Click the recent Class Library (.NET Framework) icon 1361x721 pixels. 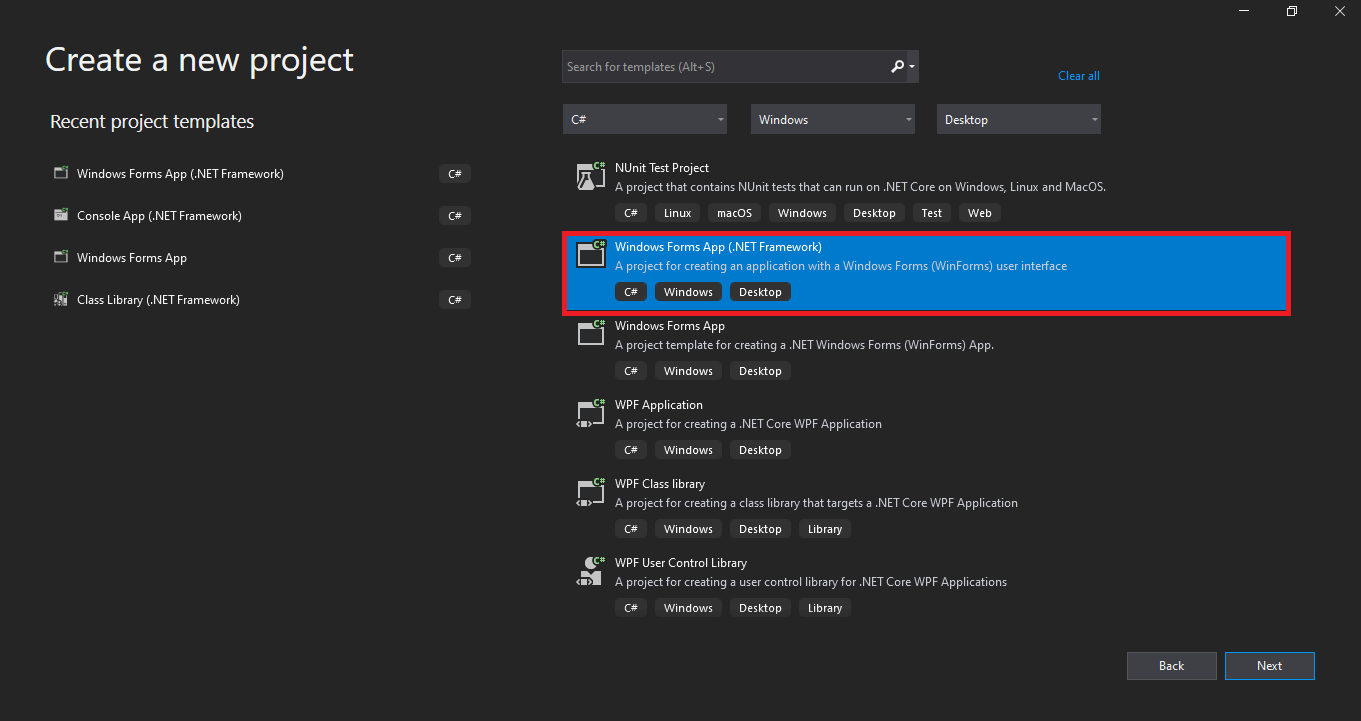pyautogui.click(x=61, y=300)
